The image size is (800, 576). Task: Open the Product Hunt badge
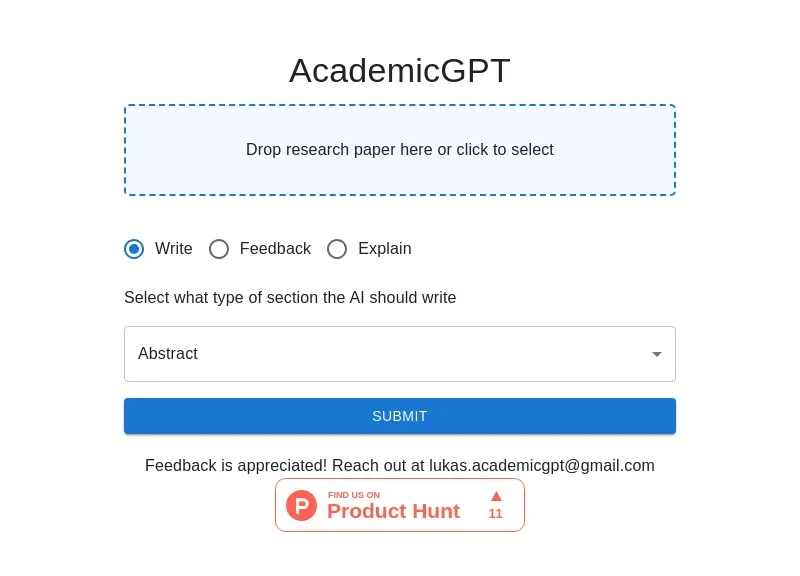click(x=400, y=505)
